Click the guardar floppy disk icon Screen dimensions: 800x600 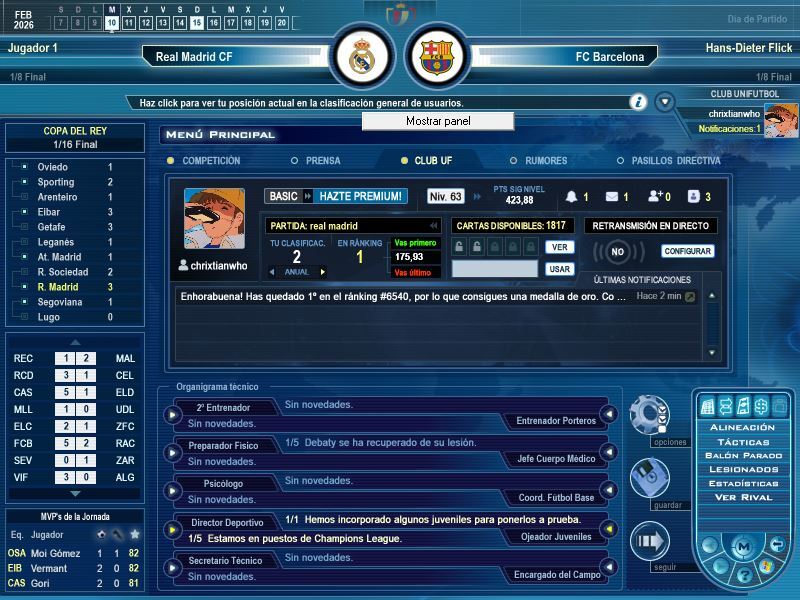click(x=649, y=477)
